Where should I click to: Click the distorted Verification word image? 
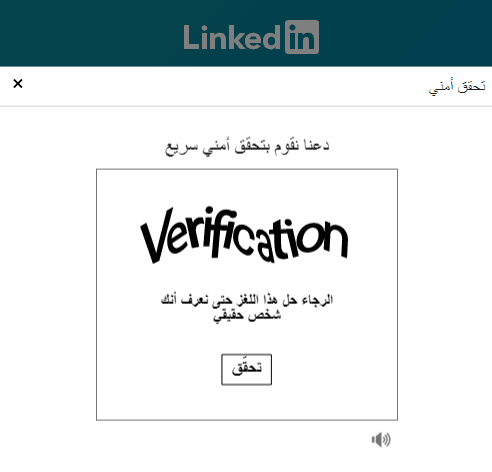(x=244, y=235)
